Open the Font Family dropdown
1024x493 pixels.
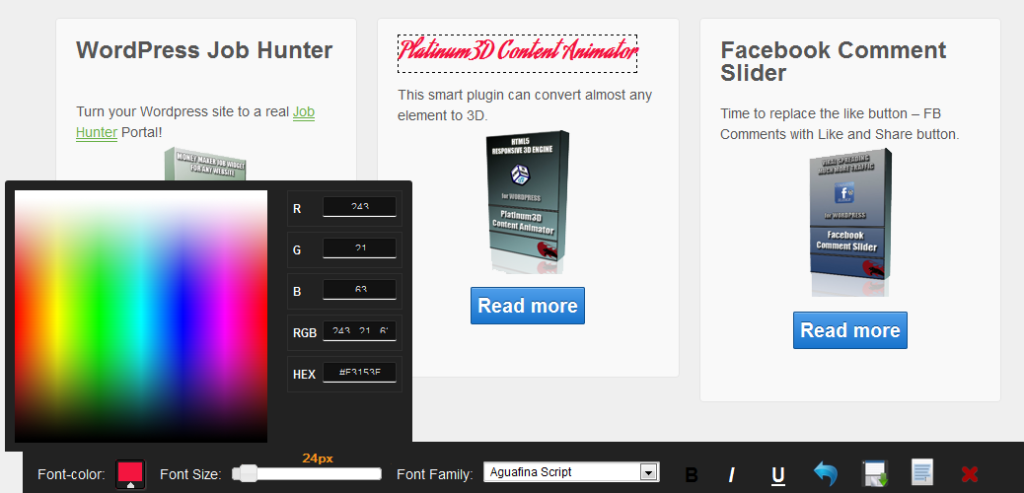[x=571, y=472]
